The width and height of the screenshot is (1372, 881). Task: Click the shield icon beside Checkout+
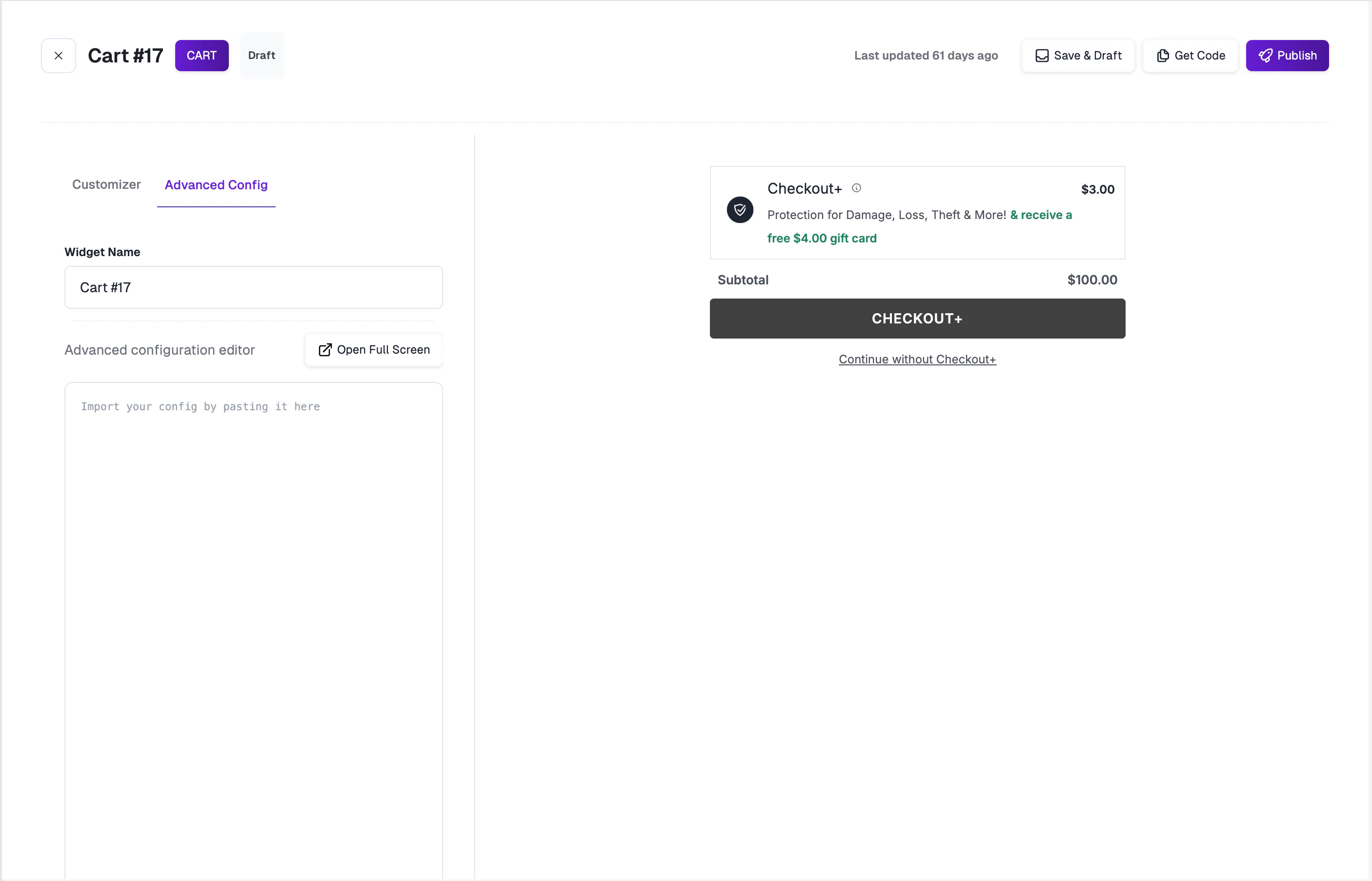point(740,210)
